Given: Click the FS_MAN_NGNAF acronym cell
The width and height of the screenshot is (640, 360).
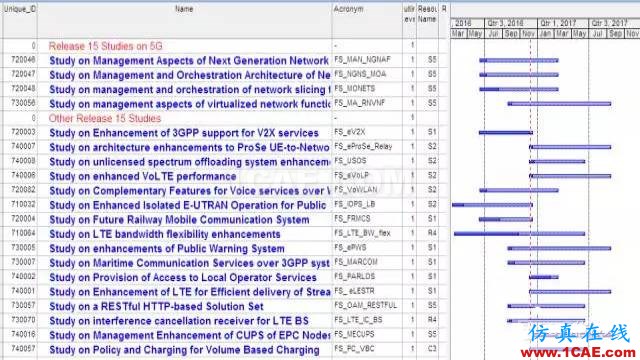Looking at the screenshot, I should click(x=362, y=60).
